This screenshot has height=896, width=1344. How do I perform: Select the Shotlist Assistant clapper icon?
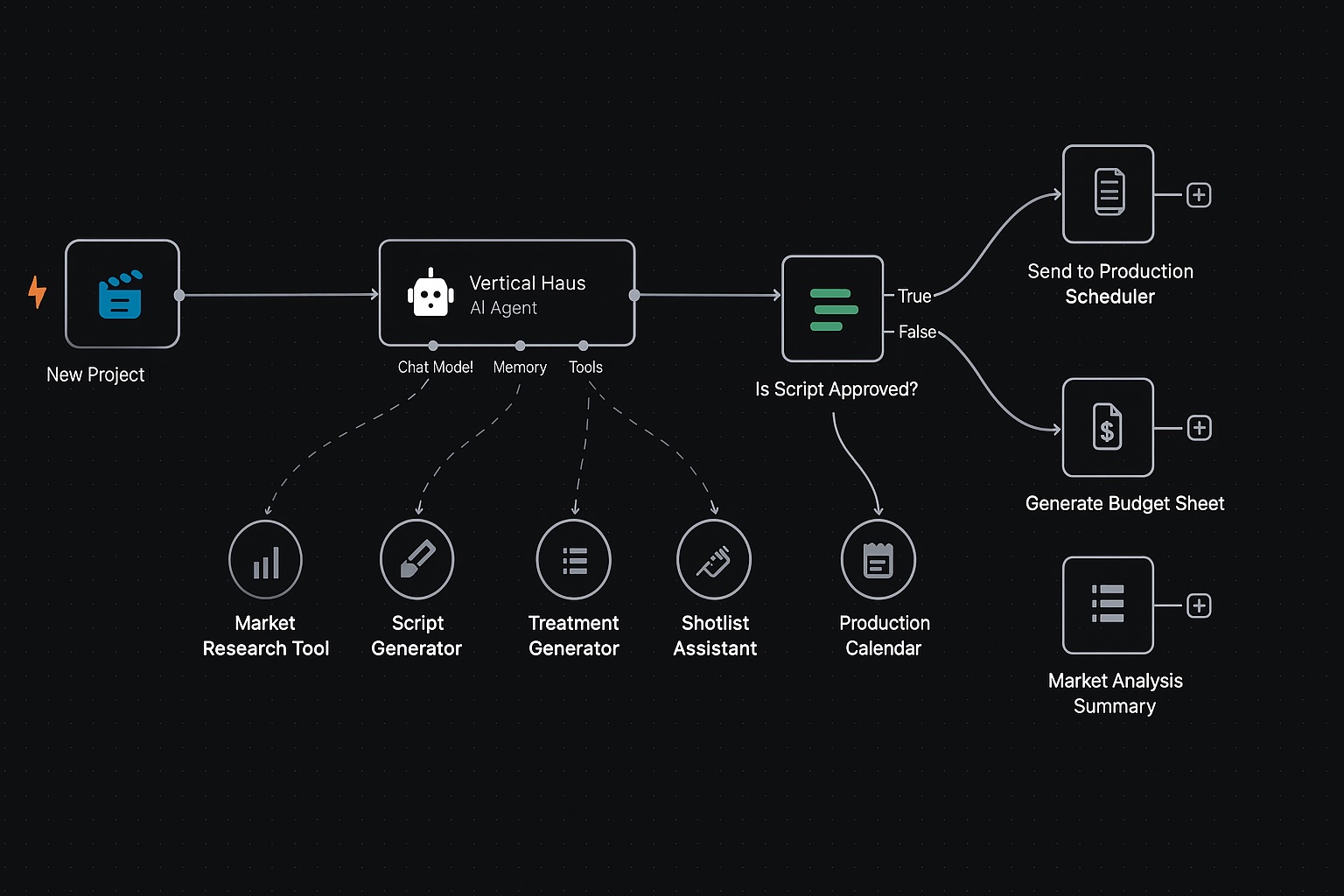714,559
